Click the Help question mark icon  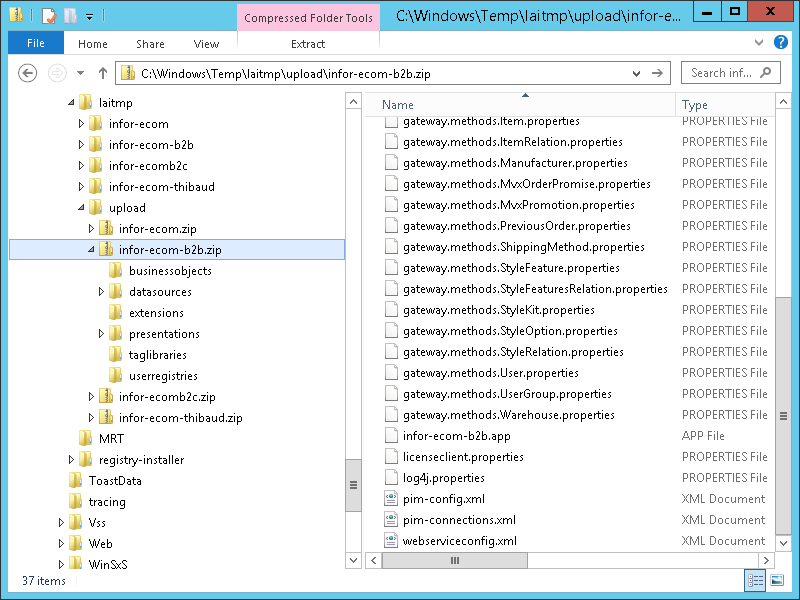click(782, 42)
